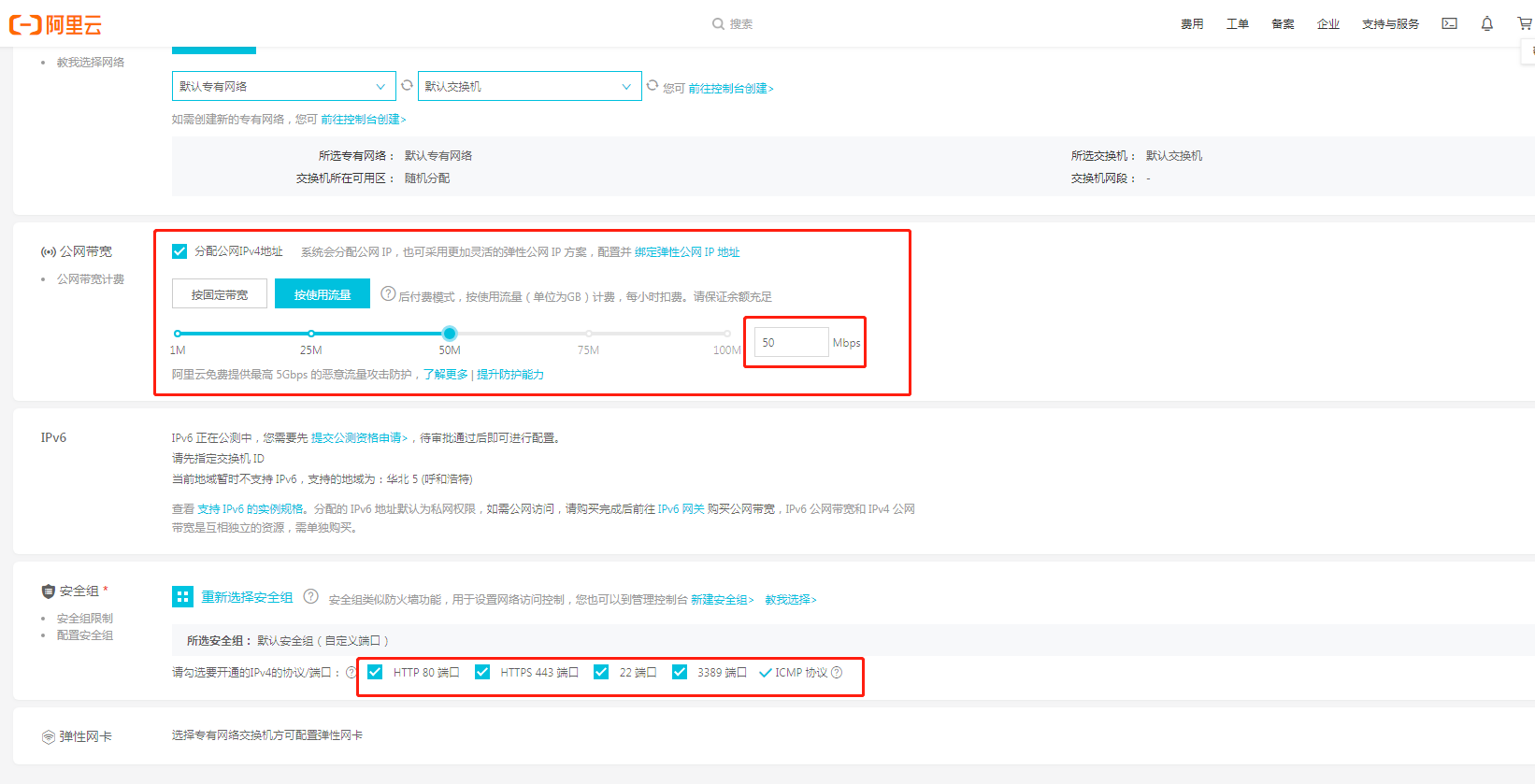The height and width of the screenshot is (784, 1535).
Task: Click 绑定弹性公网 IP 地址 link
Action: pos(687,252)
